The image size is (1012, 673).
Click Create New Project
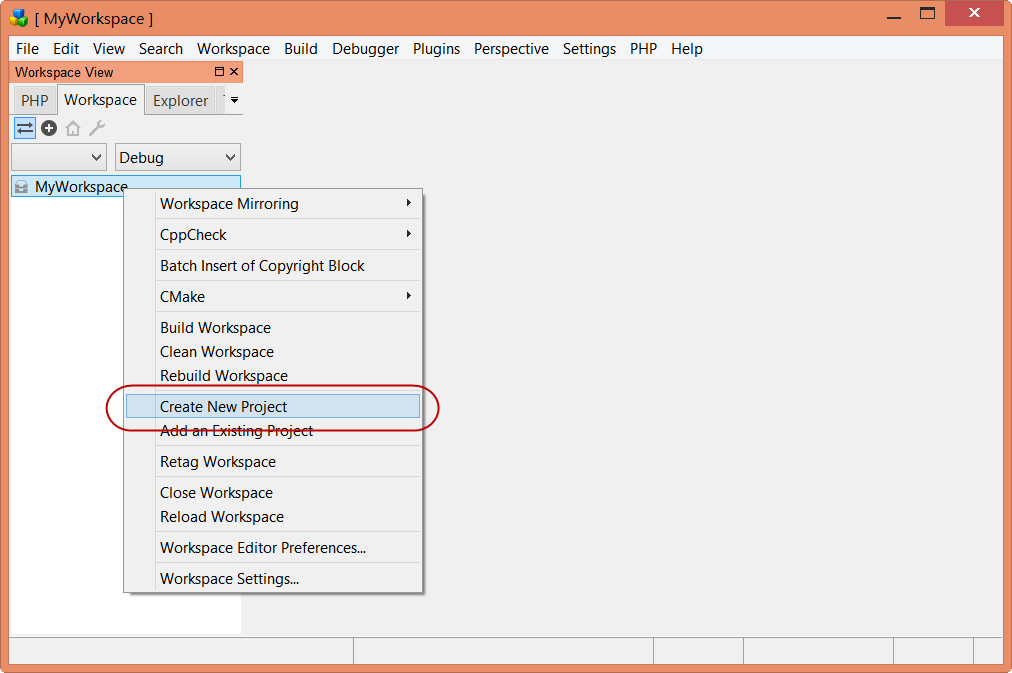(274, 407)
